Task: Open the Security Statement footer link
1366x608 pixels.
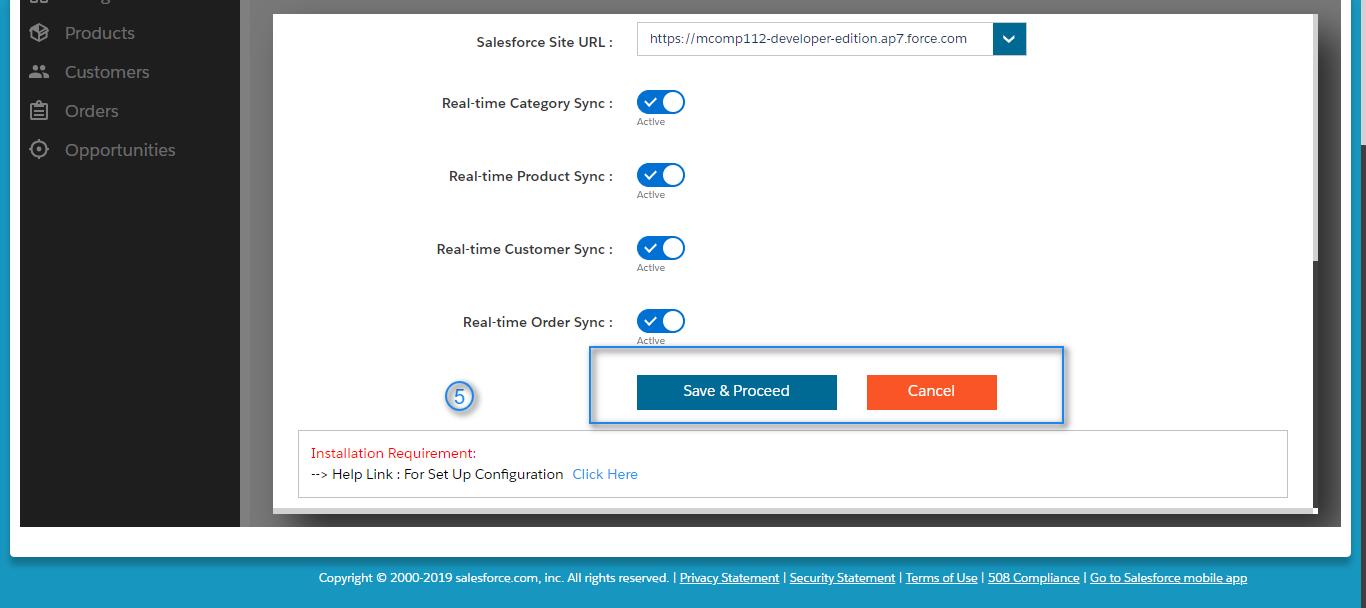Action: point(842,578)
